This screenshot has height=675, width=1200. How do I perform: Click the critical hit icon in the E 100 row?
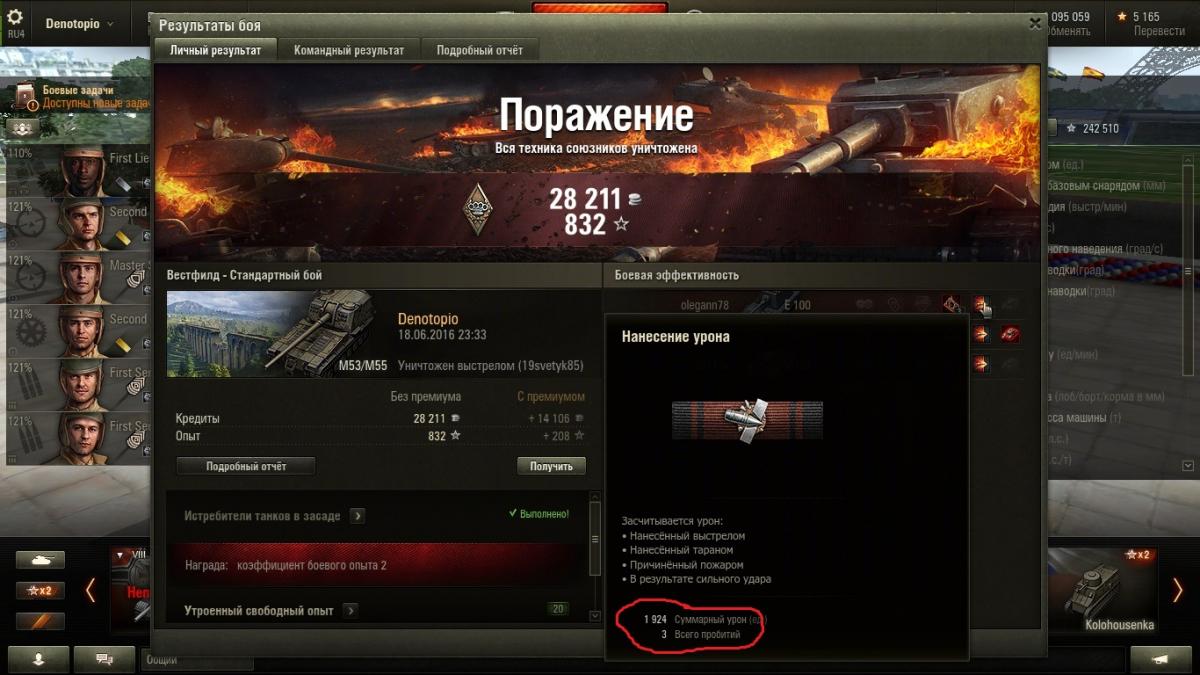pos(951,304)
